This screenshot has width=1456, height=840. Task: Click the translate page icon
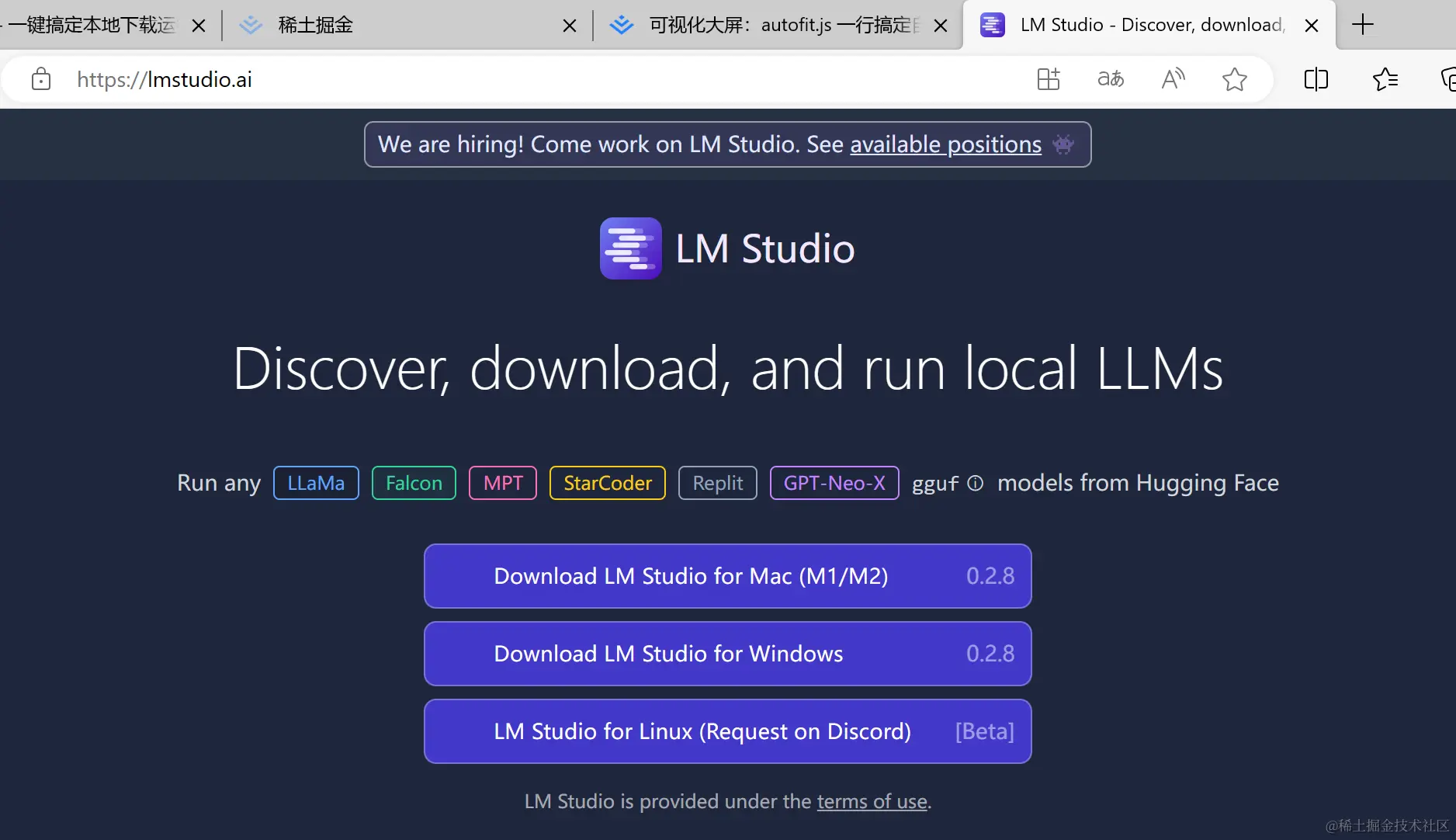(x=1111, y=79)
